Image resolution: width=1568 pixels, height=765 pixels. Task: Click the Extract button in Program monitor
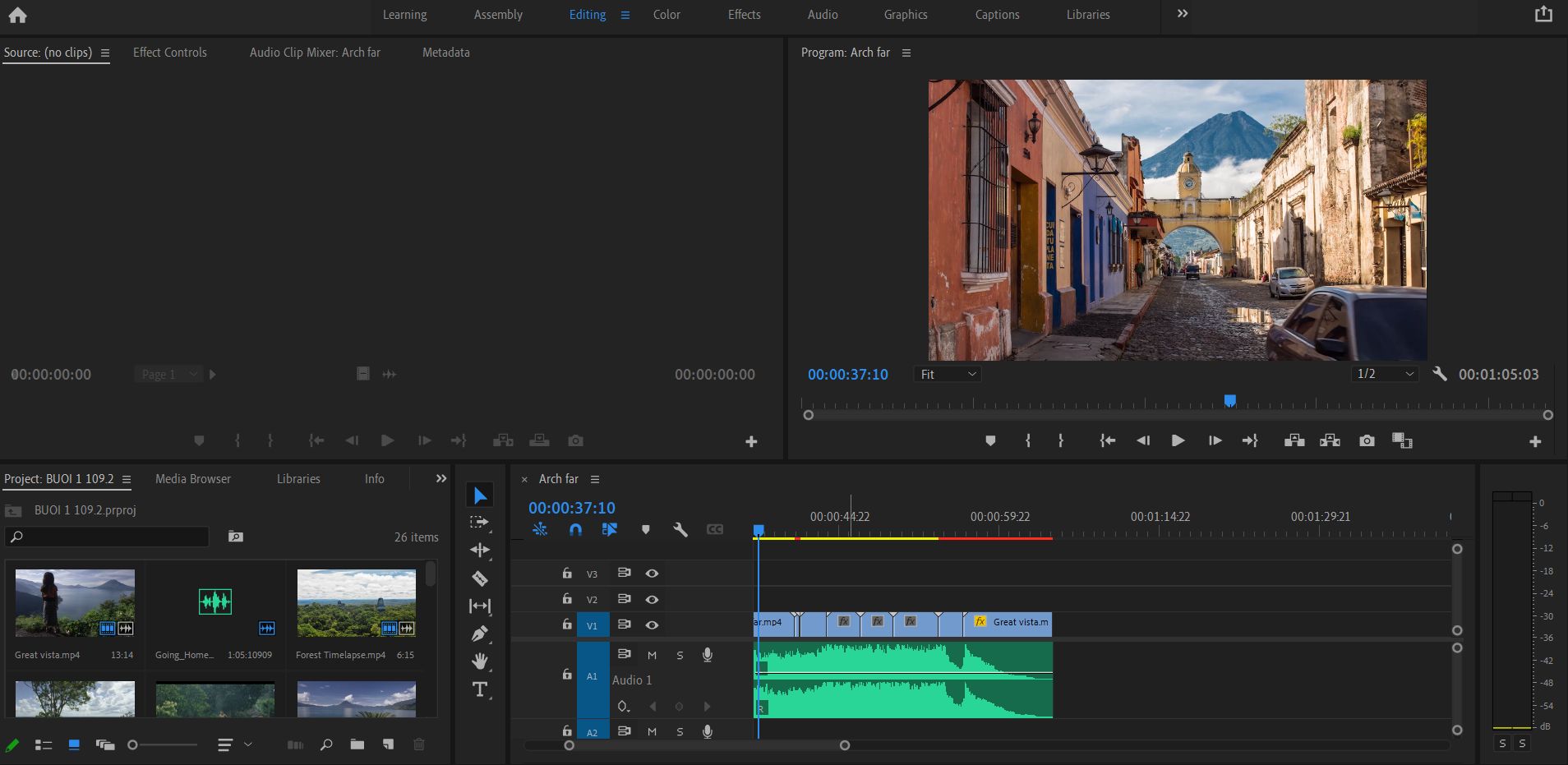point(1330,441)
